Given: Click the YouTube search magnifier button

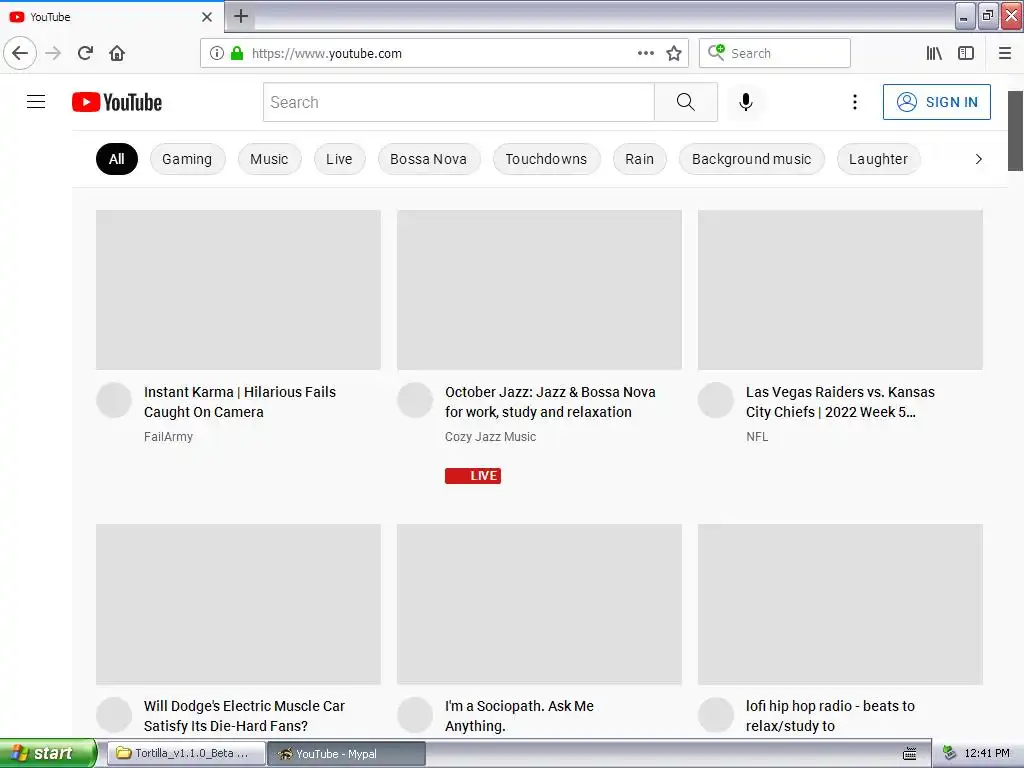Looking at the screenshot, I should point(686,102).
